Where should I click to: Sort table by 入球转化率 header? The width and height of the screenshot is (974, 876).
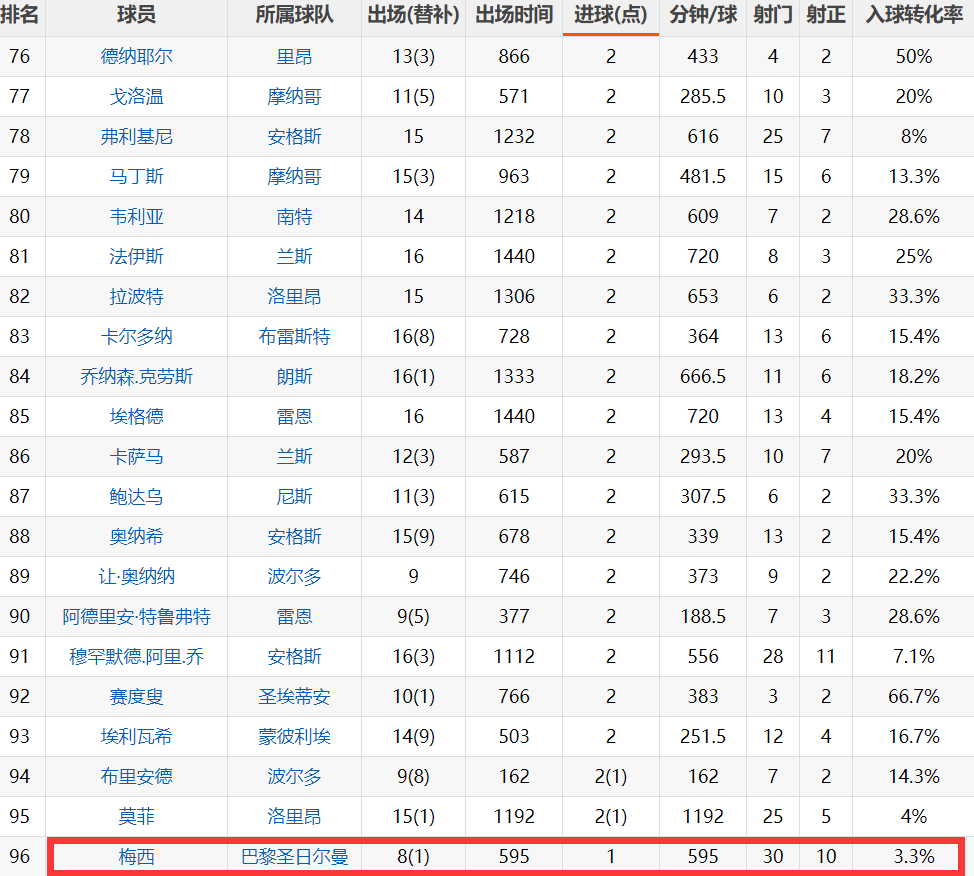coord(913,16)
